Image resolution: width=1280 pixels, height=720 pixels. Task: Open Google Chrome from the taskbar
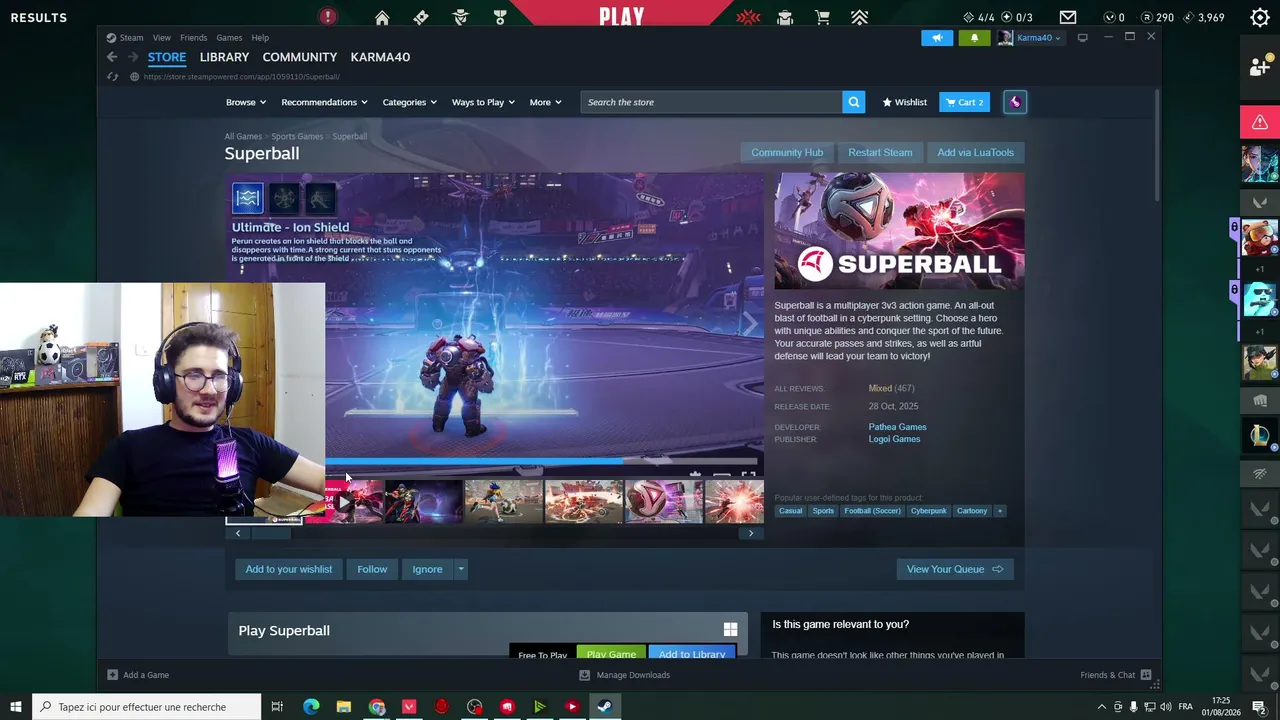[x=376, y=707]
